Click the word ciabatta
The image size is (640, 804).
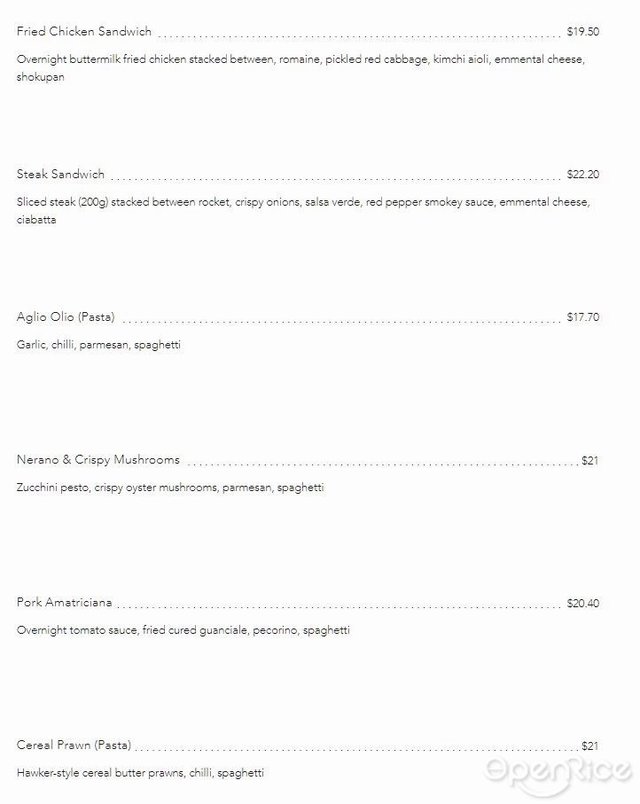point(37,220)
